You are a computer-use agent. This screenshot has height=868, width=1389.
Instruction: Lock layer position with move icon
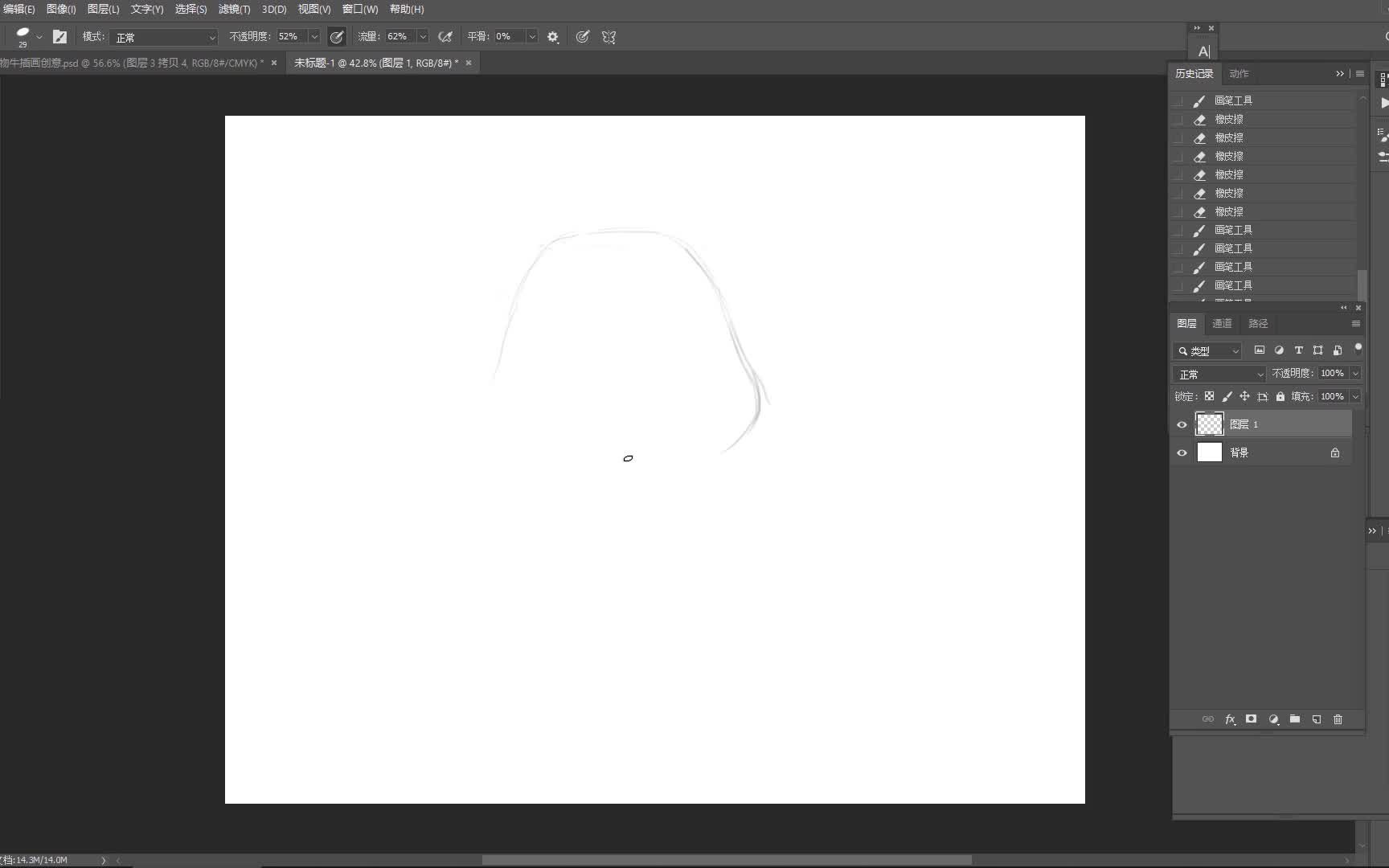click(1244, 396)
